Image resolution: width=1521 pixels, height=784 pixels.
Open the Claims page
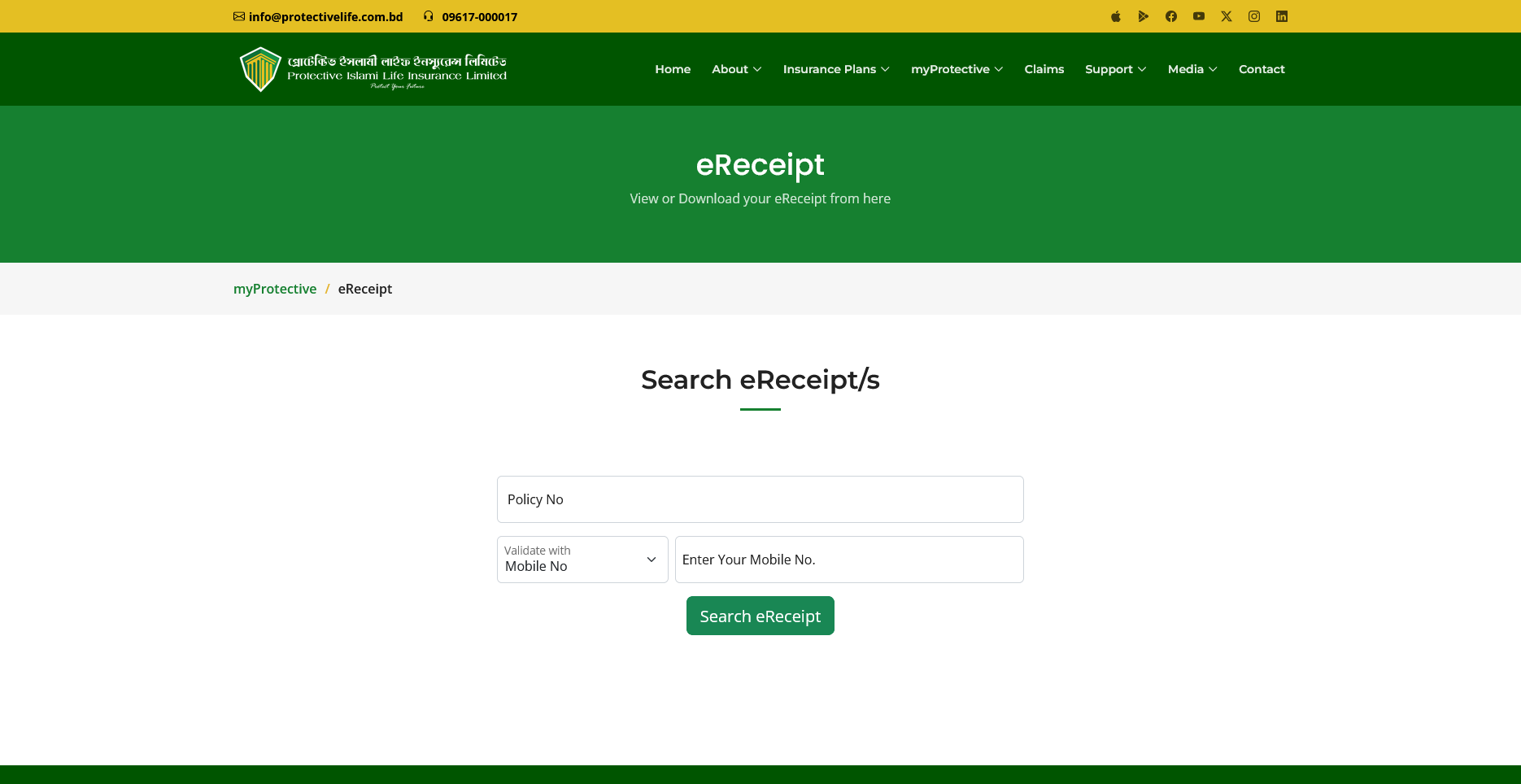pyautogui.click(x=1044, y=69)
